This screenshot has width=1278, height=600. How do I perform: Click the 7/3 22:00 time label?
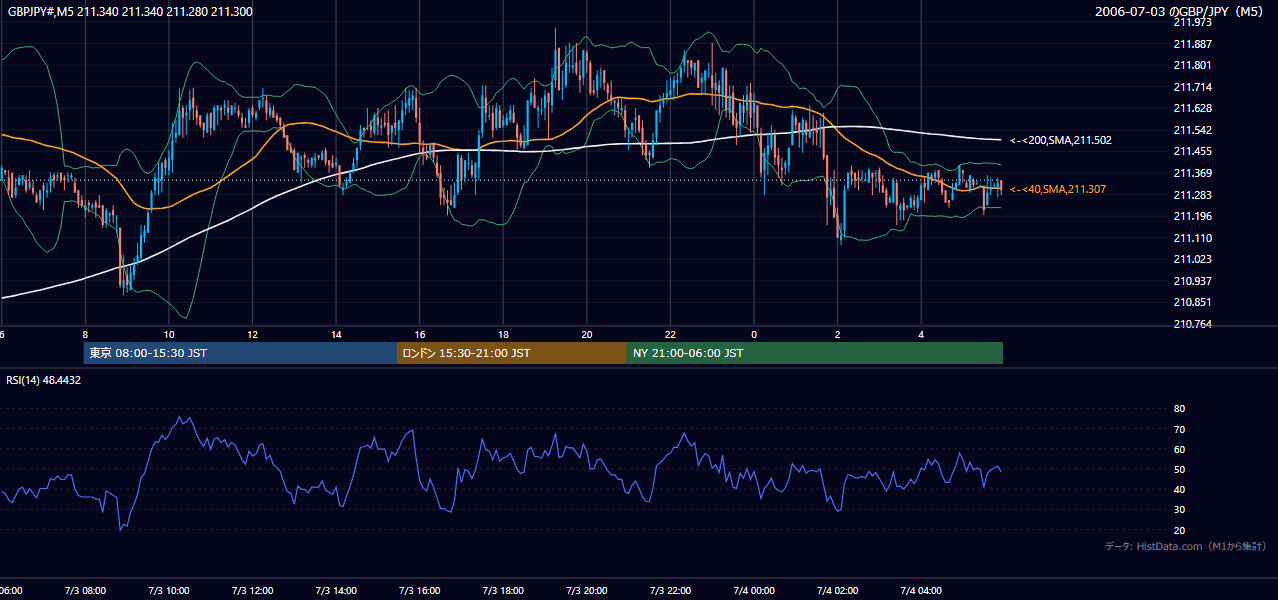point(670,591)
